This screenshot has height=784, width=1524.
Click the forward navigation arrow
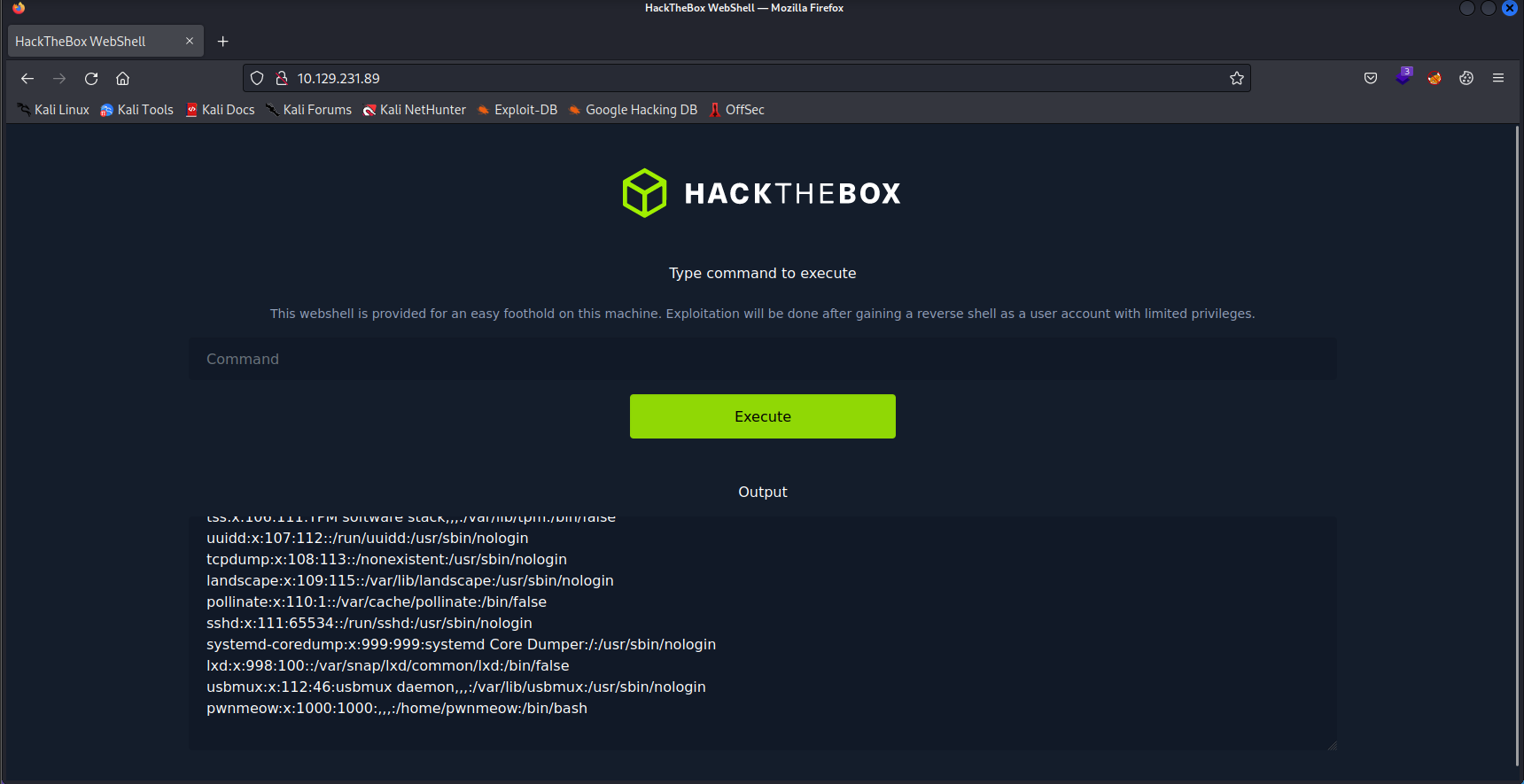(59, 79)
